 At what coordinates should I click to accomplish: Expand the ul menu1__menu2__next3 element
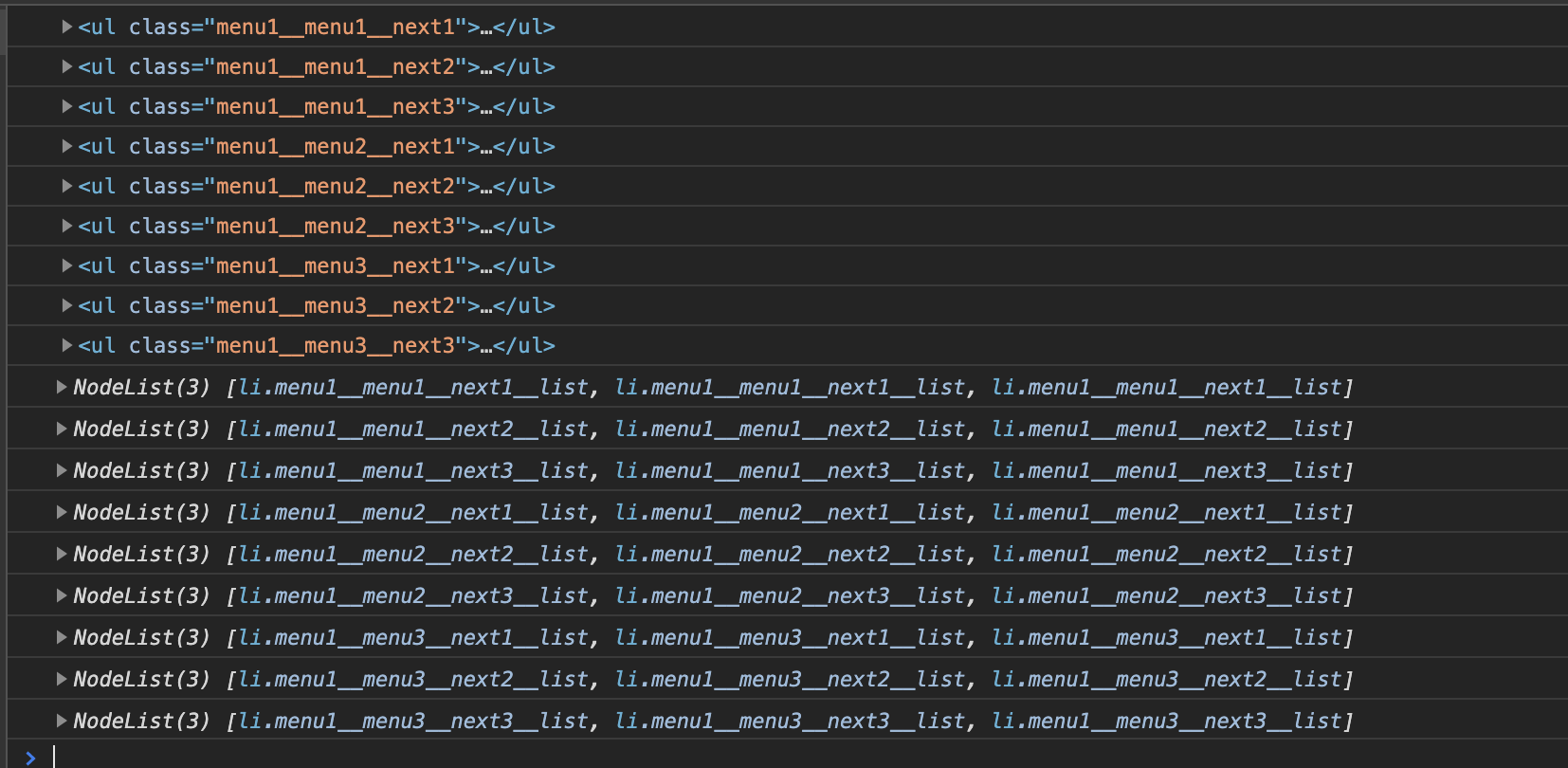[x=67, y=226]
